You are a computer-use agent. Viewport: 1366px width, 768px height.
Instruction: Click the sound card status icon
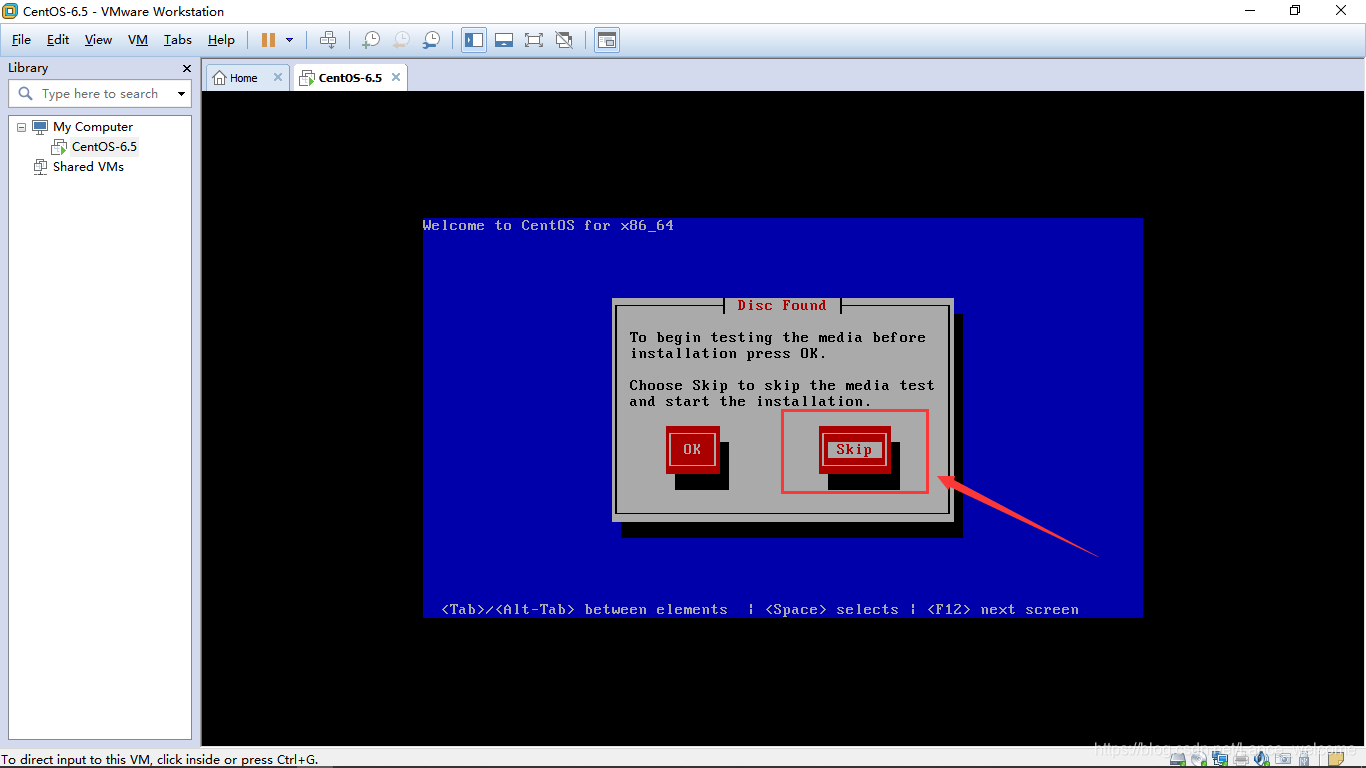pos(1261,759)
